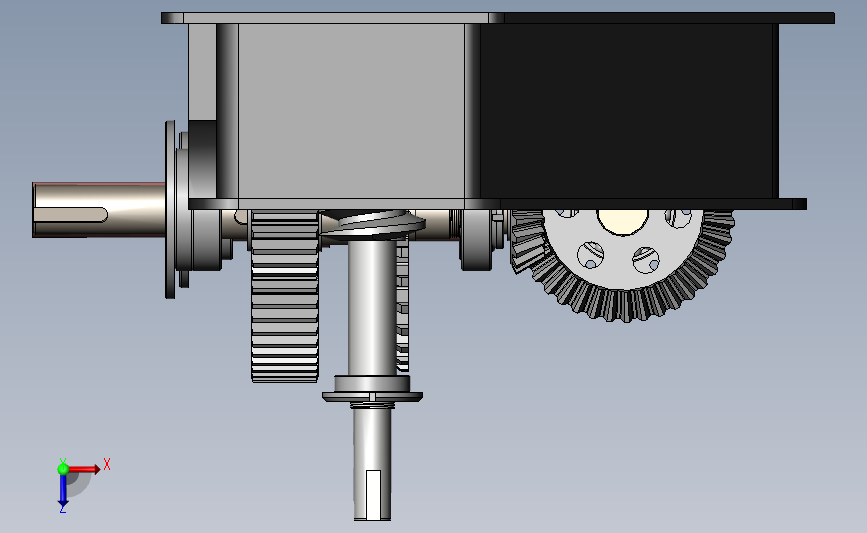Pick the horizontal keyed input shaft
The image size is (867, 533).
98,210
